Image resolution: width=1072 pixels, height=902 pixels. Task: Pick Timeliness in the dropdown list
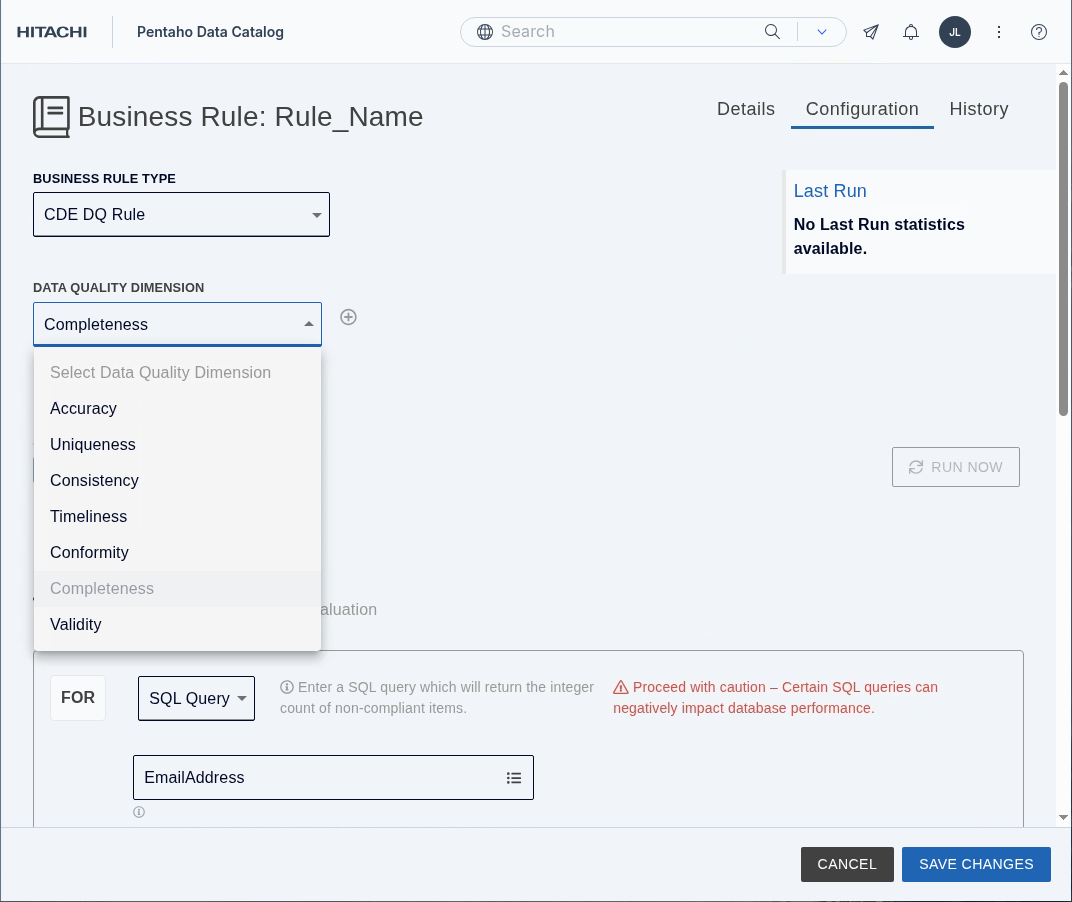pyautogui.click(x=89, y=517)
